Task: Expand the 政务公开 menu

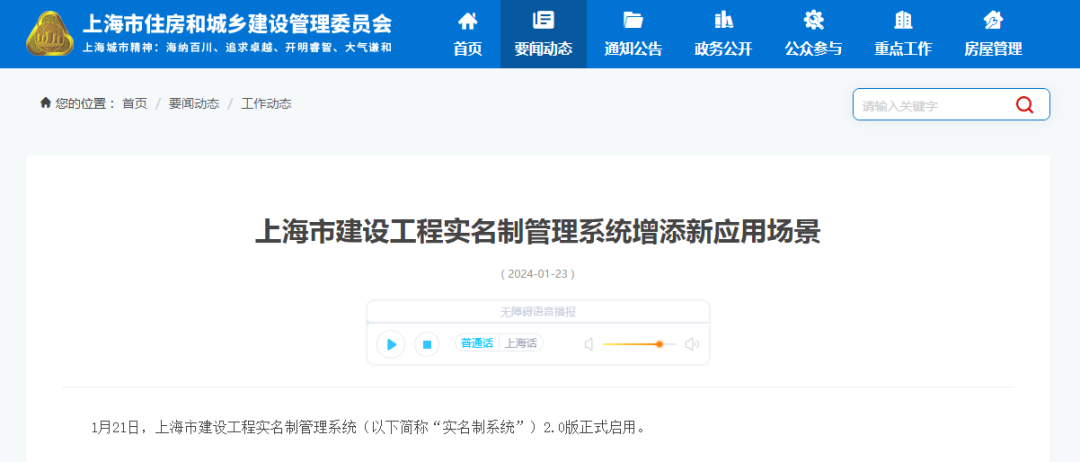Action: (x=723, y=34)
